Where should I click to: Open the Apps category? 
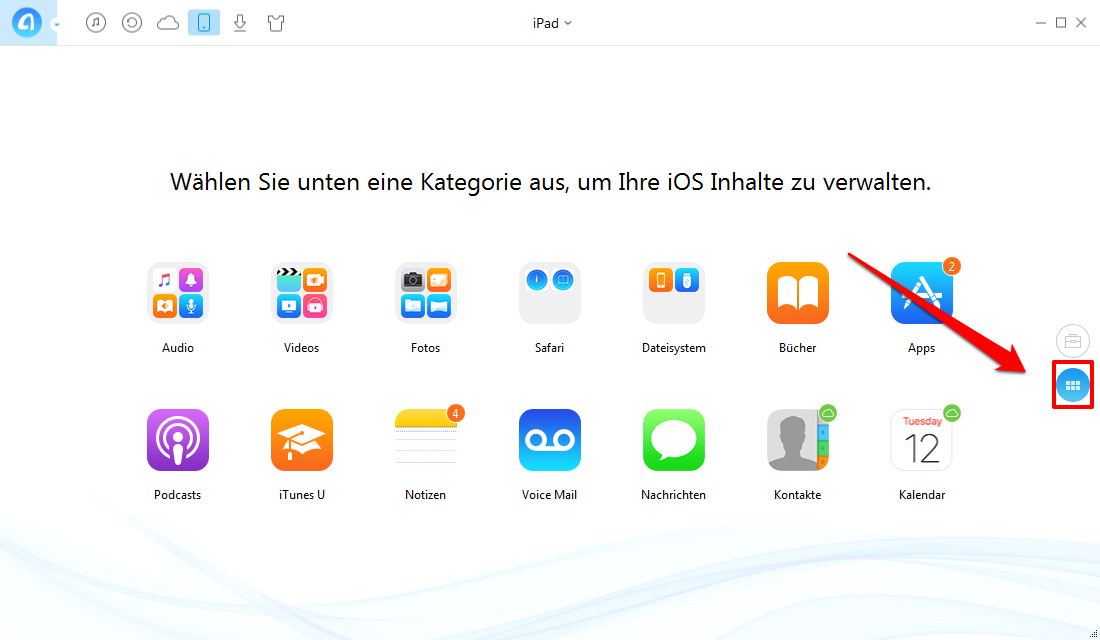pyautogui.click(x=922, y=293)
